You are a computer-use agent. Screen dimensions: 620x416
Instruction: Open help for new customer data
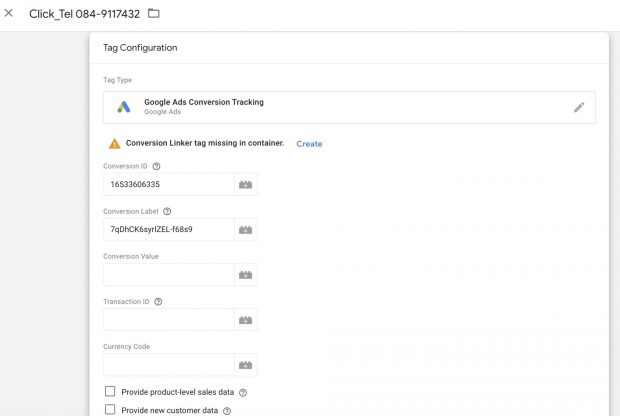227,411
